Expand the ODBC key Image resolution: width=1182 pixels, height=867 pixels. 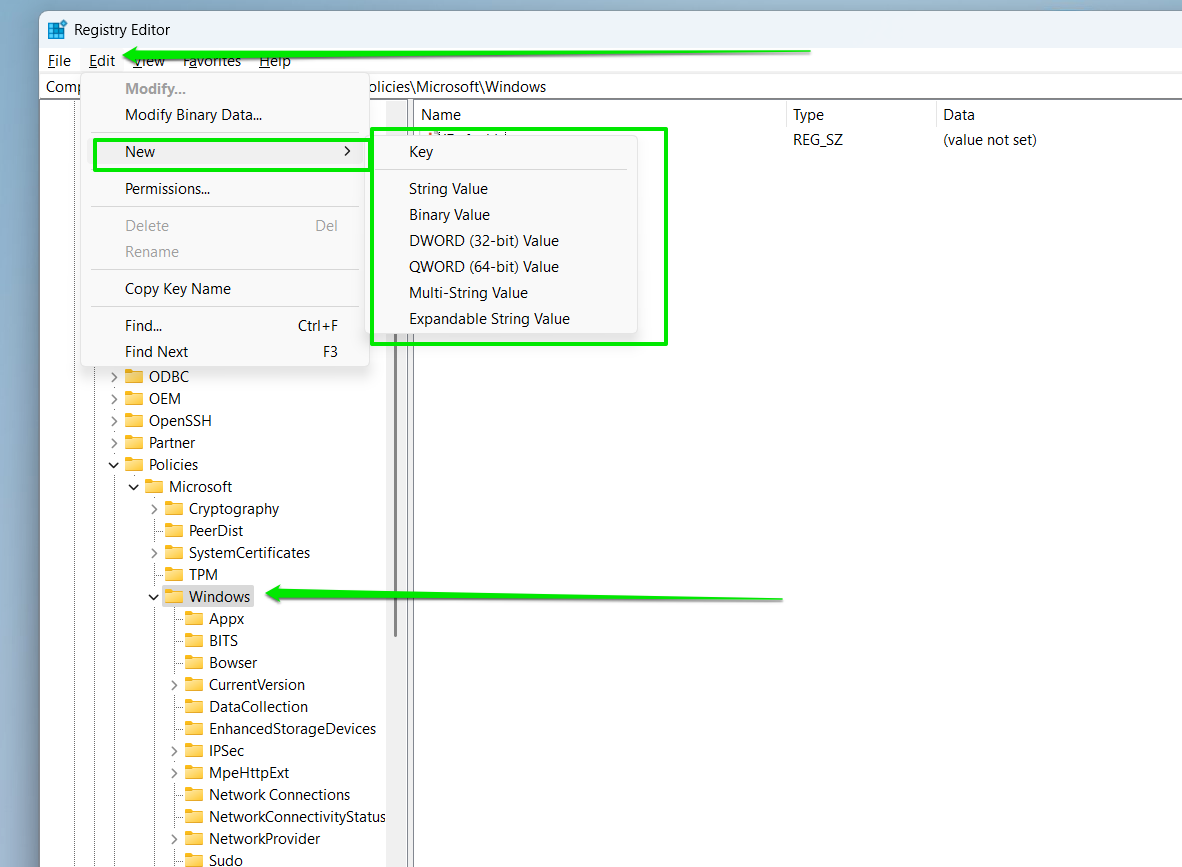pos(114,377)
